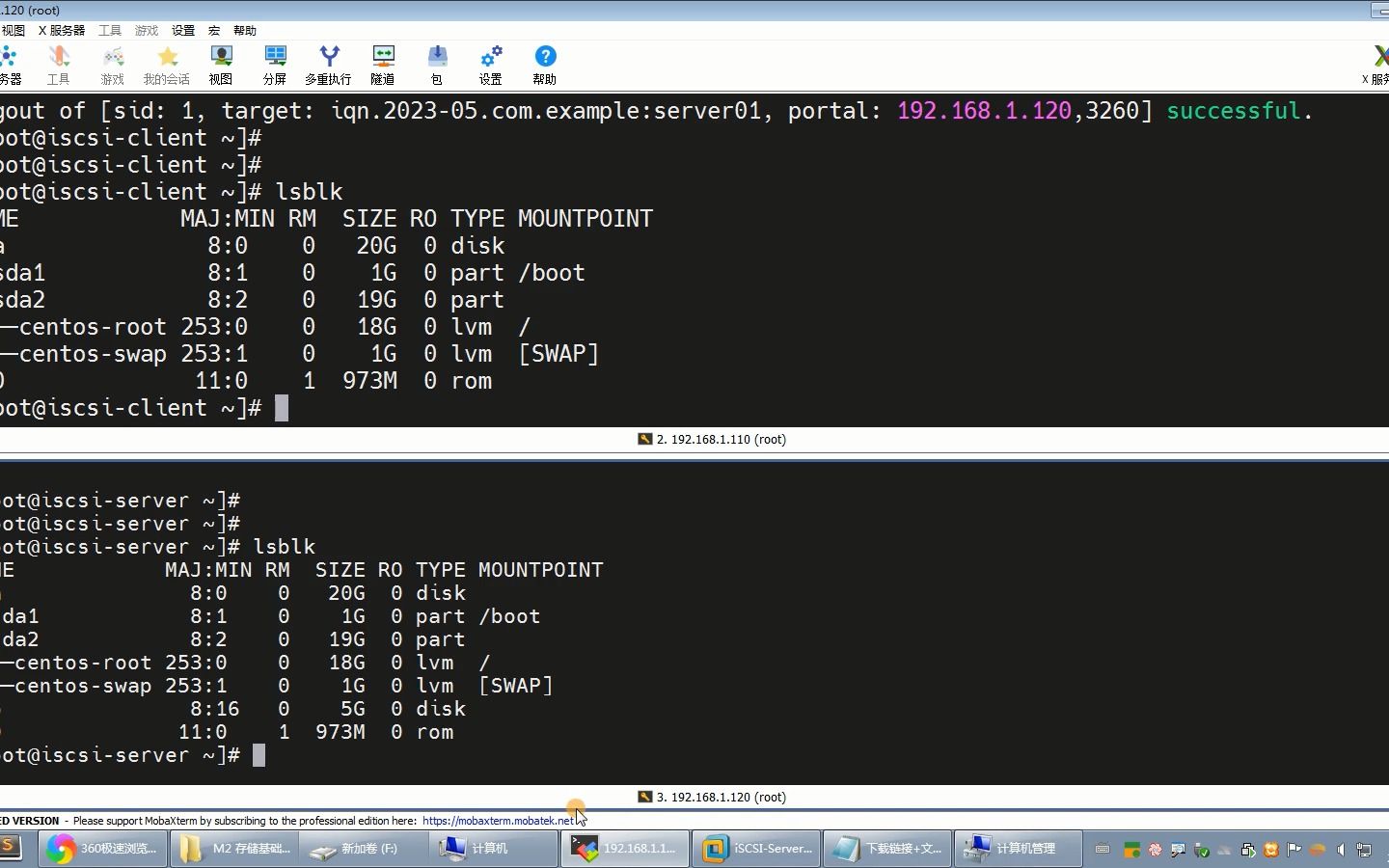Open the 我的会话 star toolbar icon
This screenshot has height=868, width=1389.
click(167, 65)
